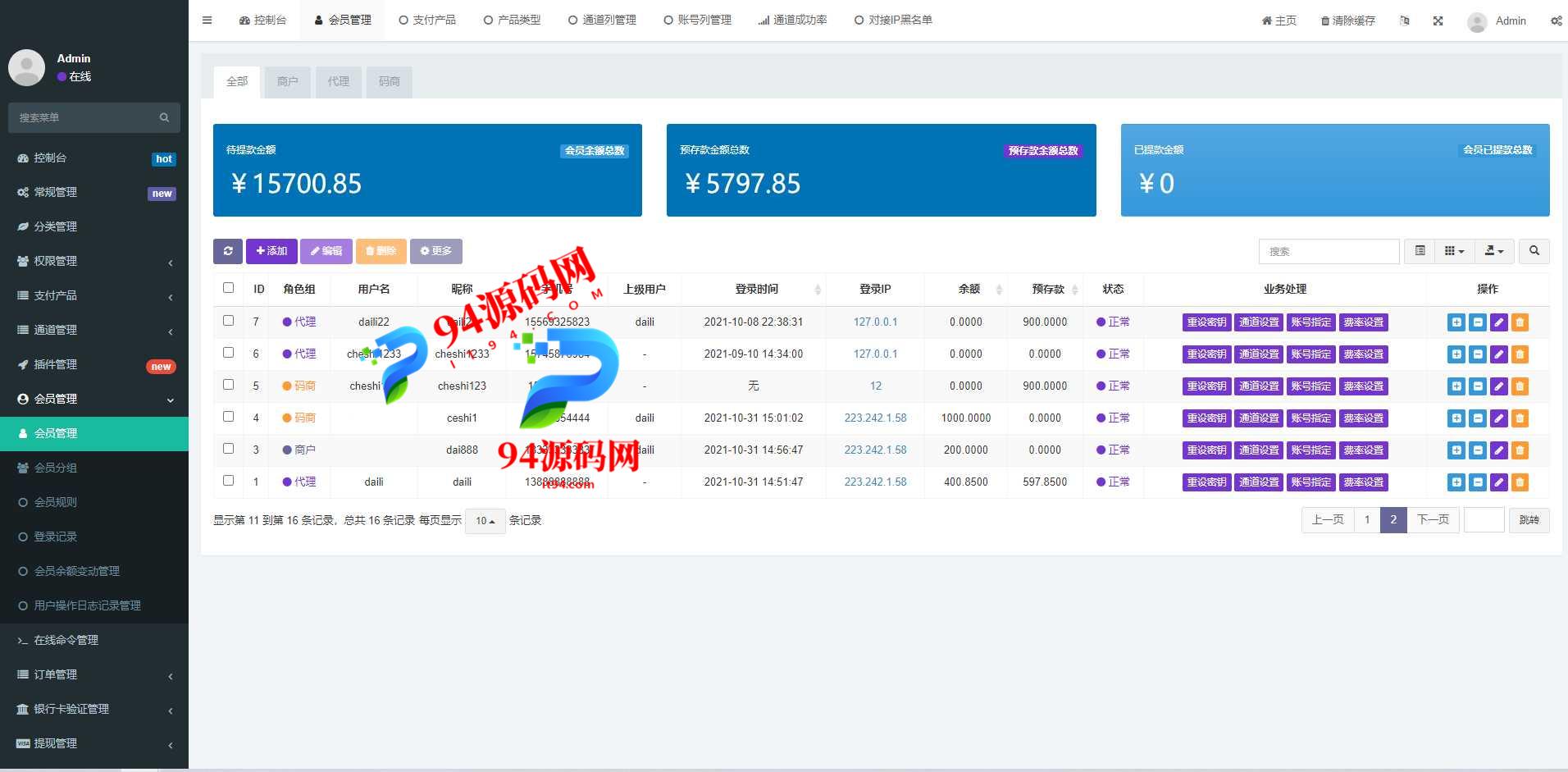Screen dimensions: 1568x772
Task: Click 清除缓存 clear cache in top bar
Action: coord(1347,21)
